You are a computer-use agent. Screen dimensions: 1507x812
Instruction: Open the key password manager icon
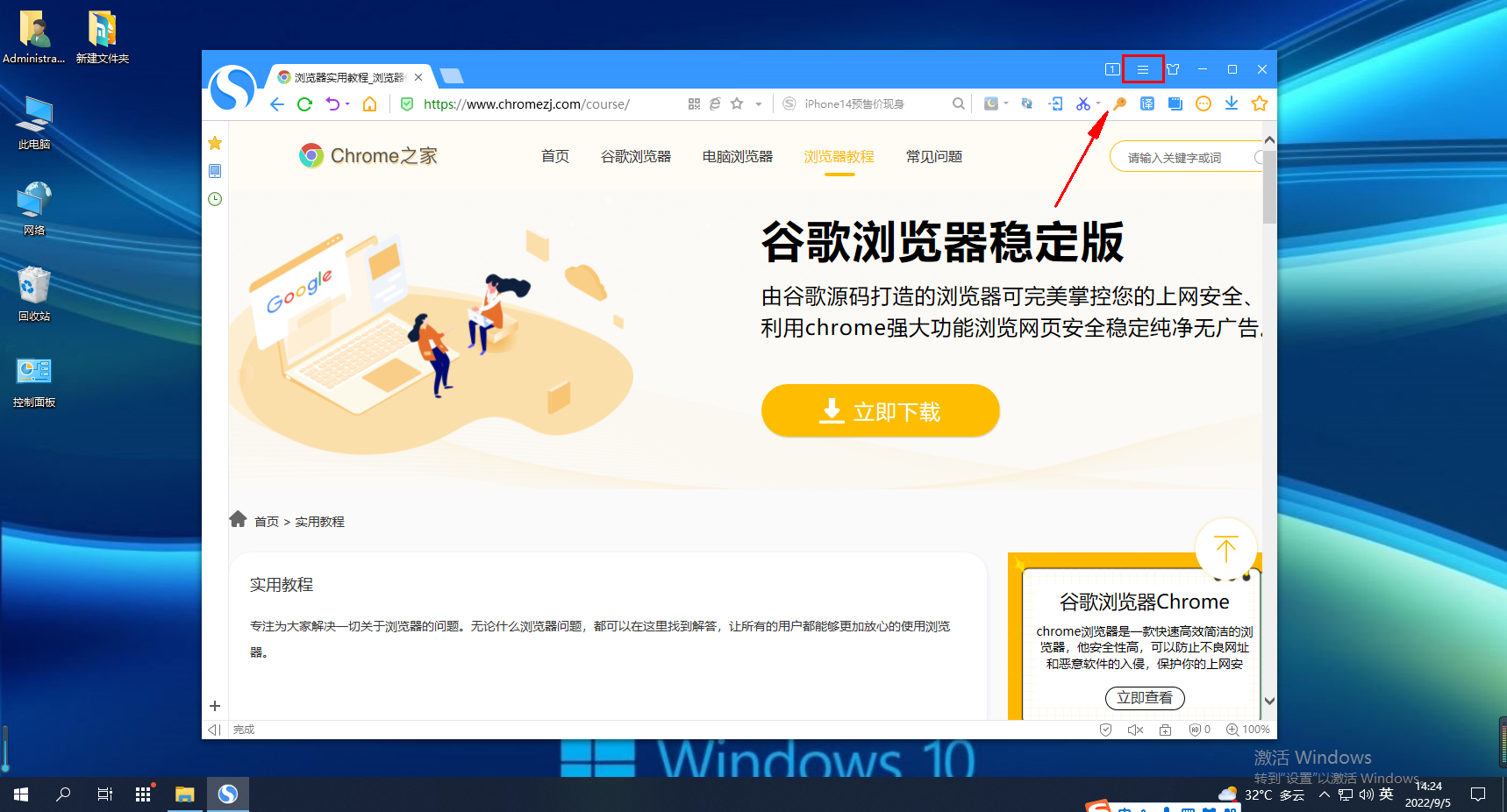1119,103
